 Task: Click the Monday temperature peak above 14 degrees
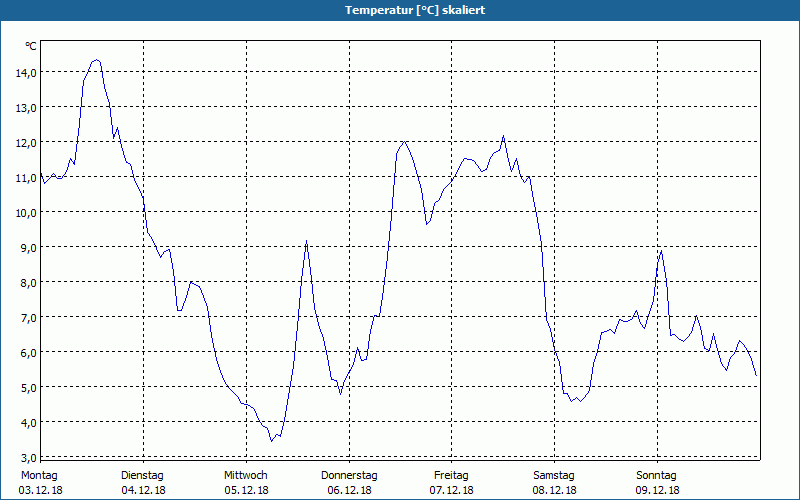pyautogui.click(x=96, y=60)
